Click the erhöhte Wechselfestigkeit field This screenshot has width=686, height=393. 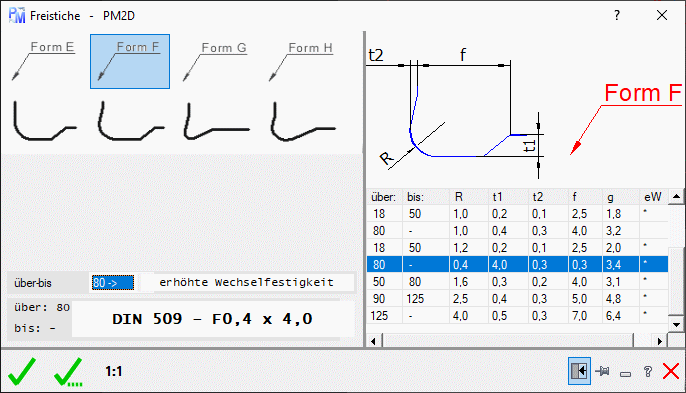pos(247,282)
